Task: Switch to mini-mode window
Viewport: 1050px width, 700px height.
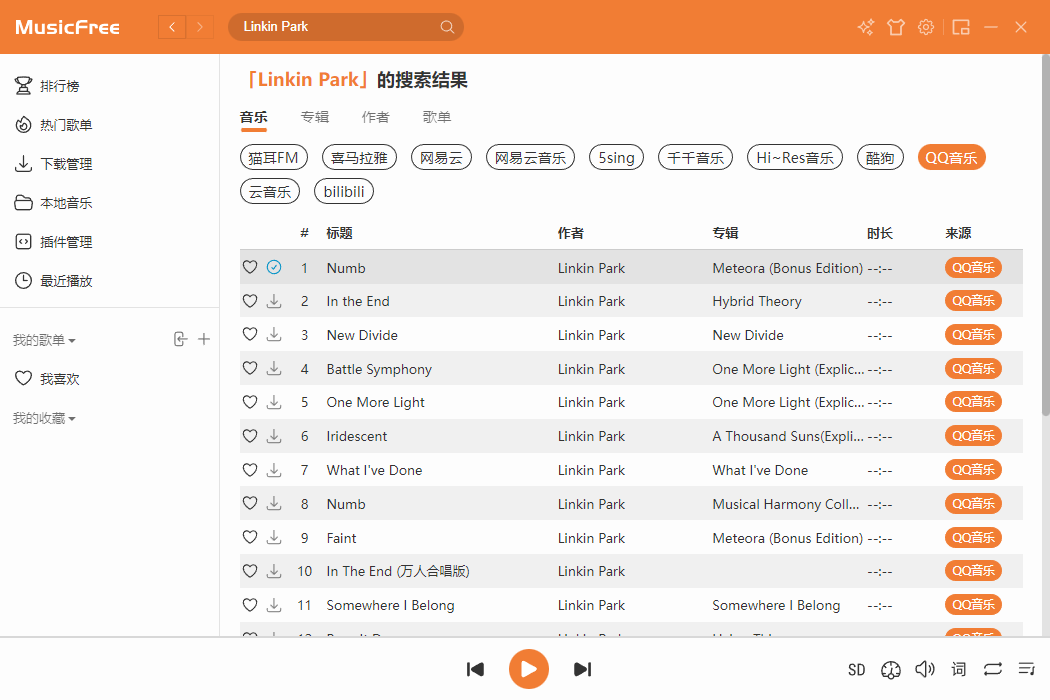Action: [961, 27]
